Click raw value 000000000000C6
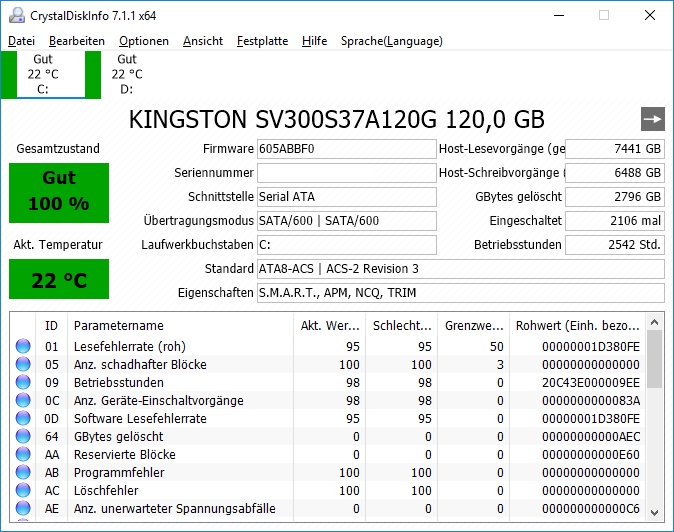 tap(591, 508)
